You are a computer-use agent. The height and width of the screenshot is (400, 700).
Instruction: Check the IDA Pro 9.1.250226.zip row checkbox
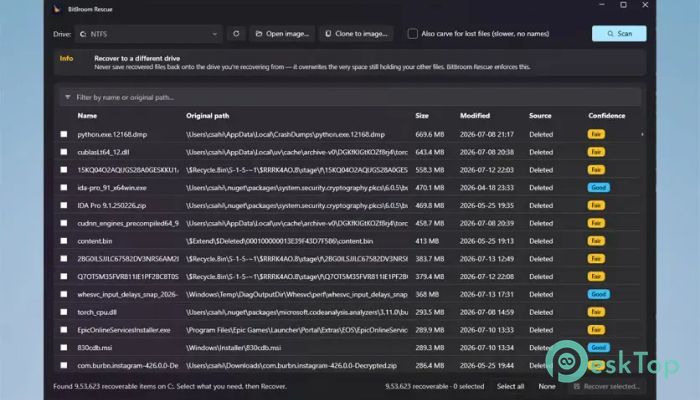click(64, 205)
